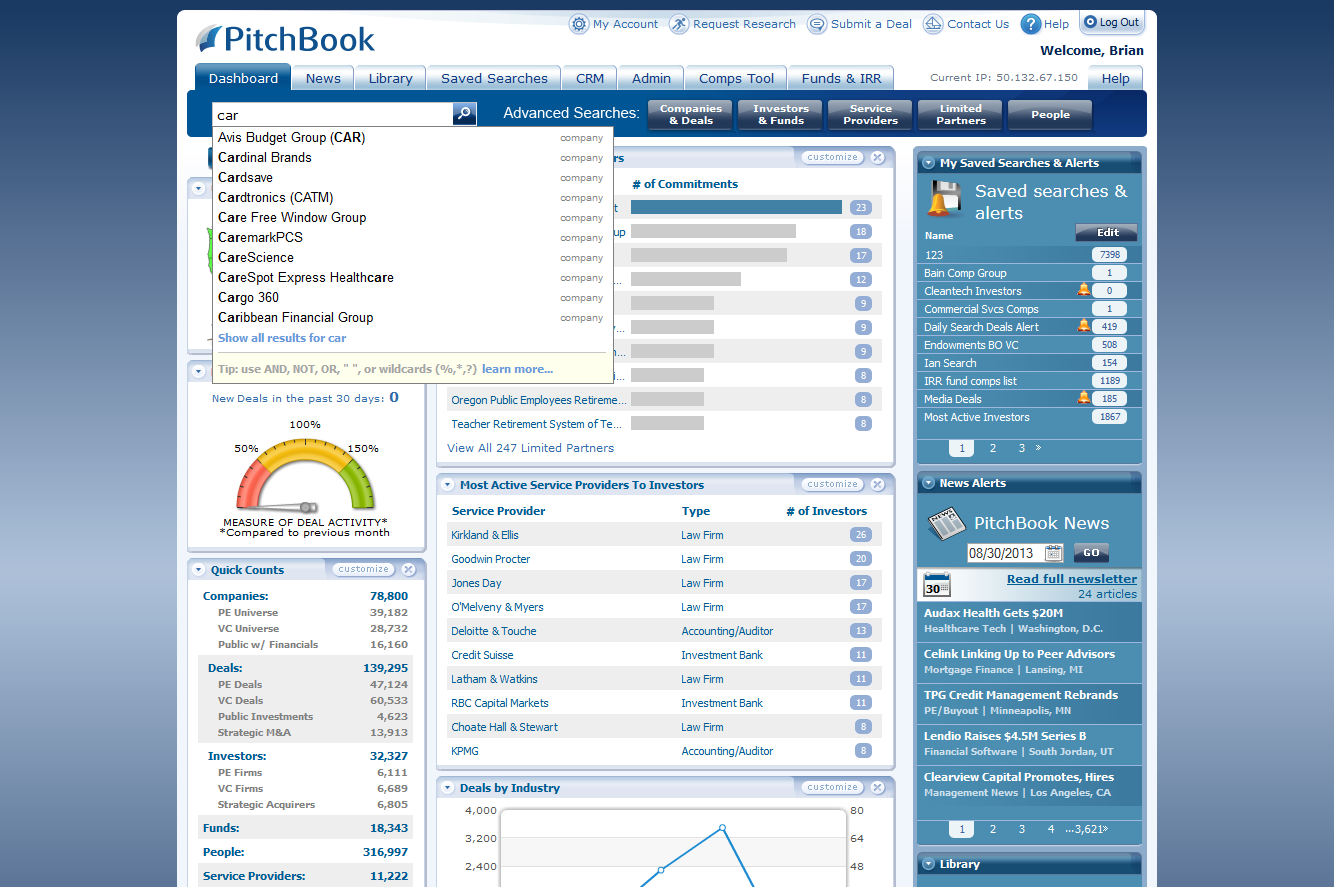Screen dimensions: 1334x887
Task: Click the Request Research runner icon
Action: (x=679, y=24)
